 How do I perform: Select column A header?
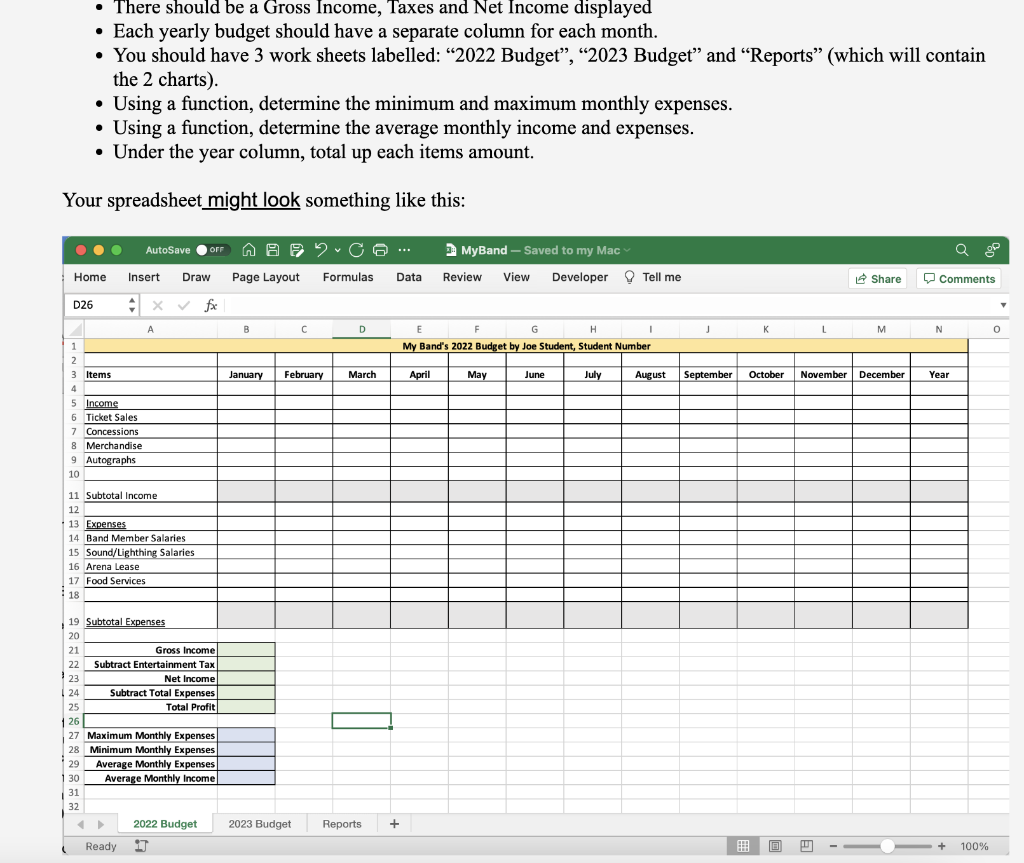[x=150, y=330]
